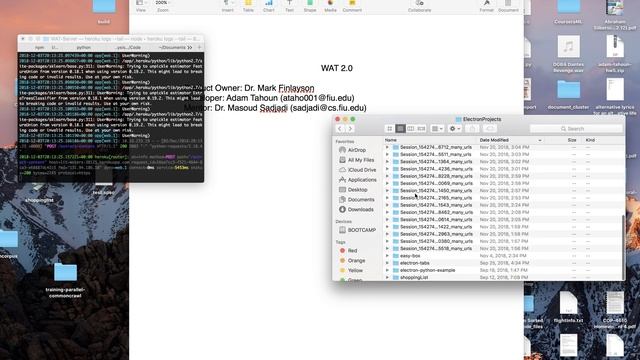Image resolution: width=640 pixels, height=360 pixels.
Task: Click the Chart icon in Pages toolbar
Action: click(269, 6)
